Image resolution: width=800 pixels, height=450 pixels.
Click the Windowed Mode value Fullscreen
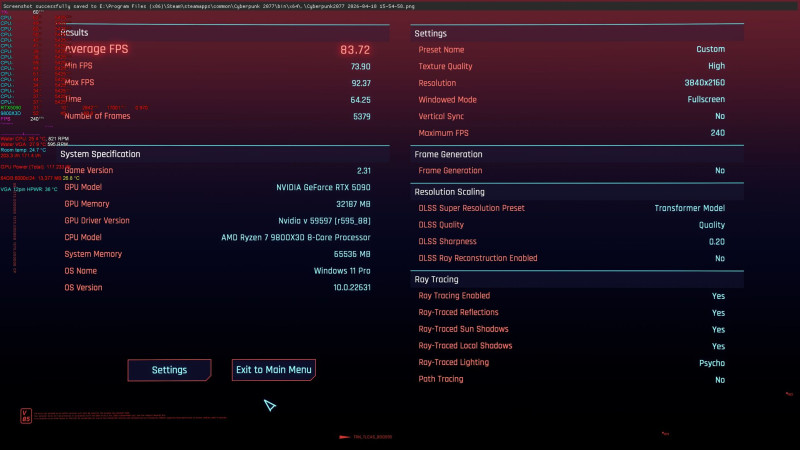click(706, 99)
